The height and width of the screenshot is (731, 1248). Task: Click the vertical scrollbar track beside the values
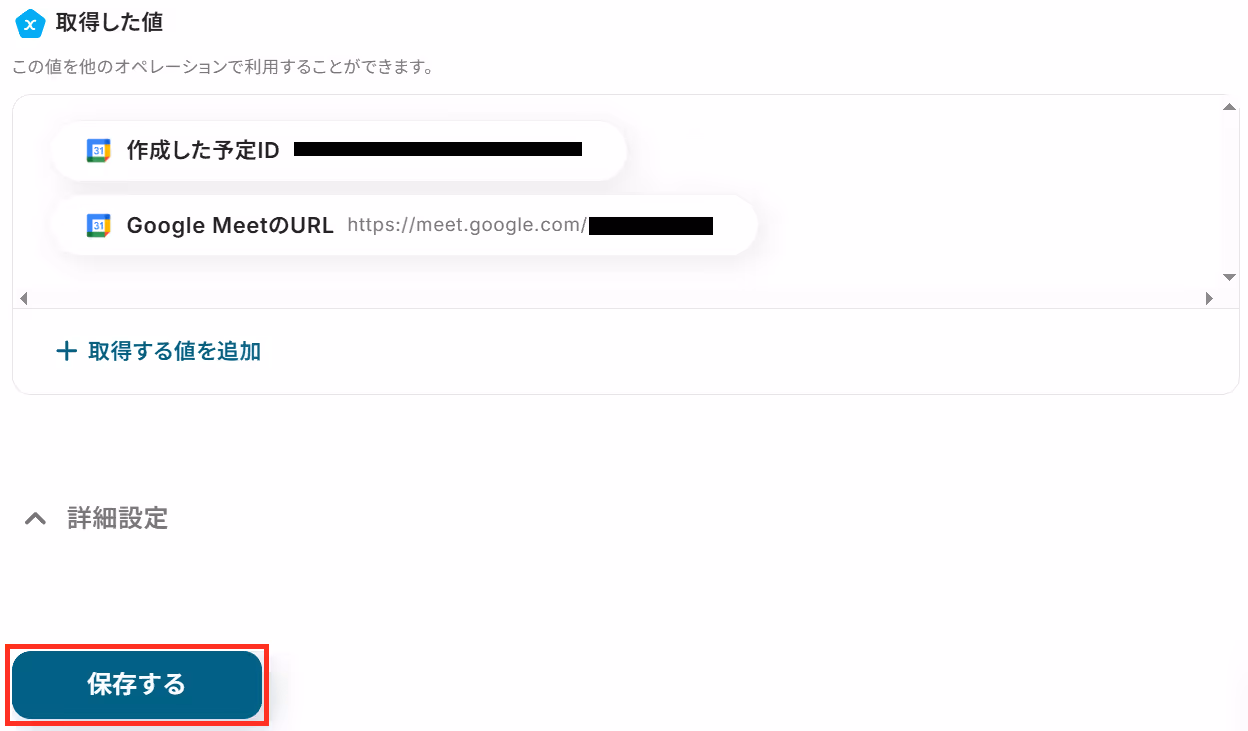(x=1230, y=192)
